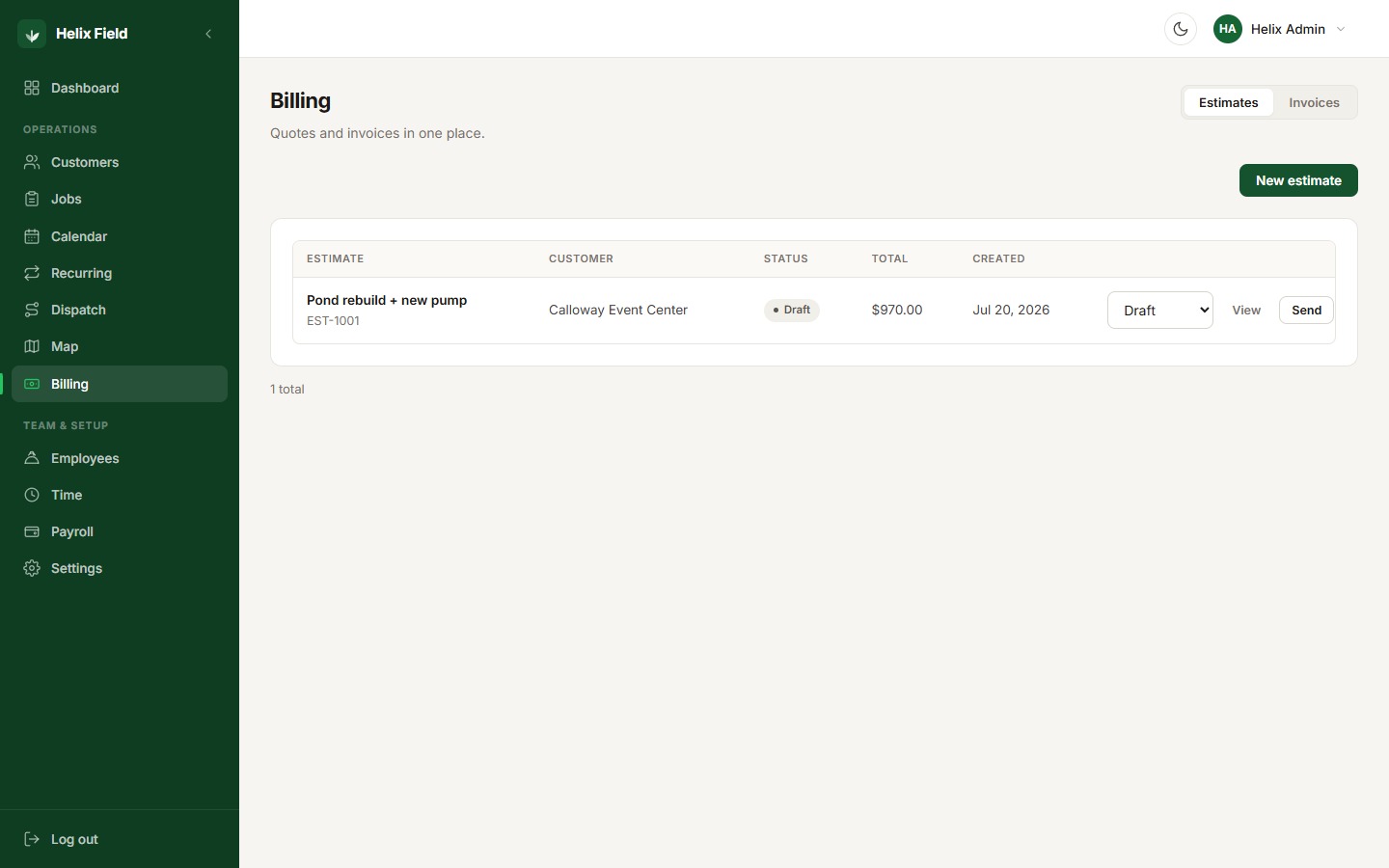View the EST-1001 estimate

pos(1246,310)
